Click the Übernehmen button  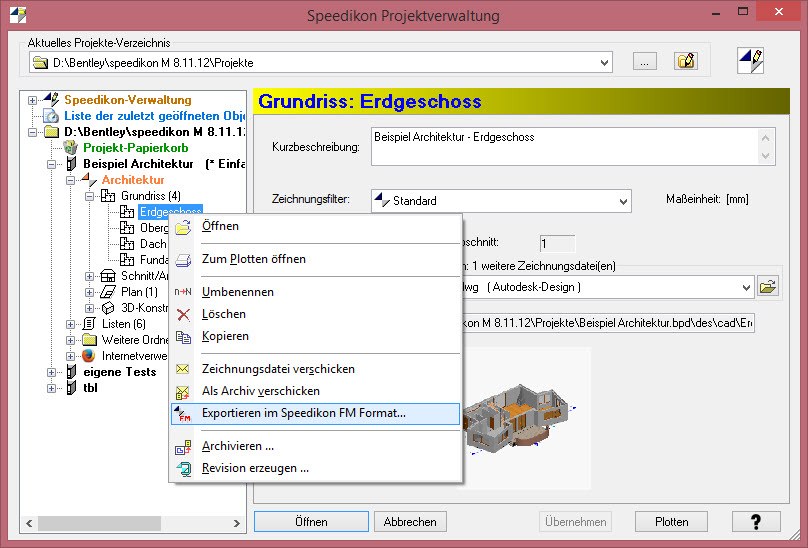[x=576, y=522]
